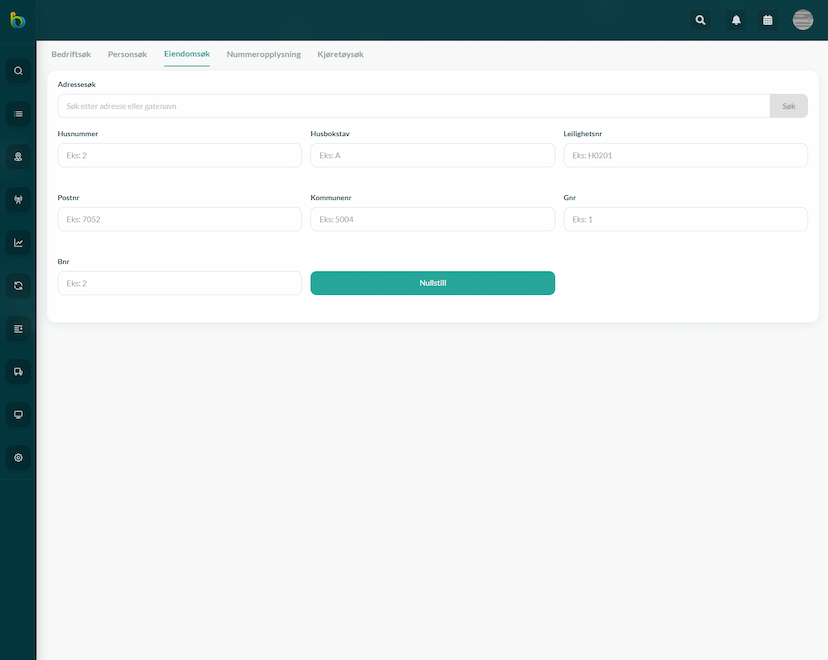Switch to the Bedriftsøk tab
828x660 pixels.
[x=71, y=54]
